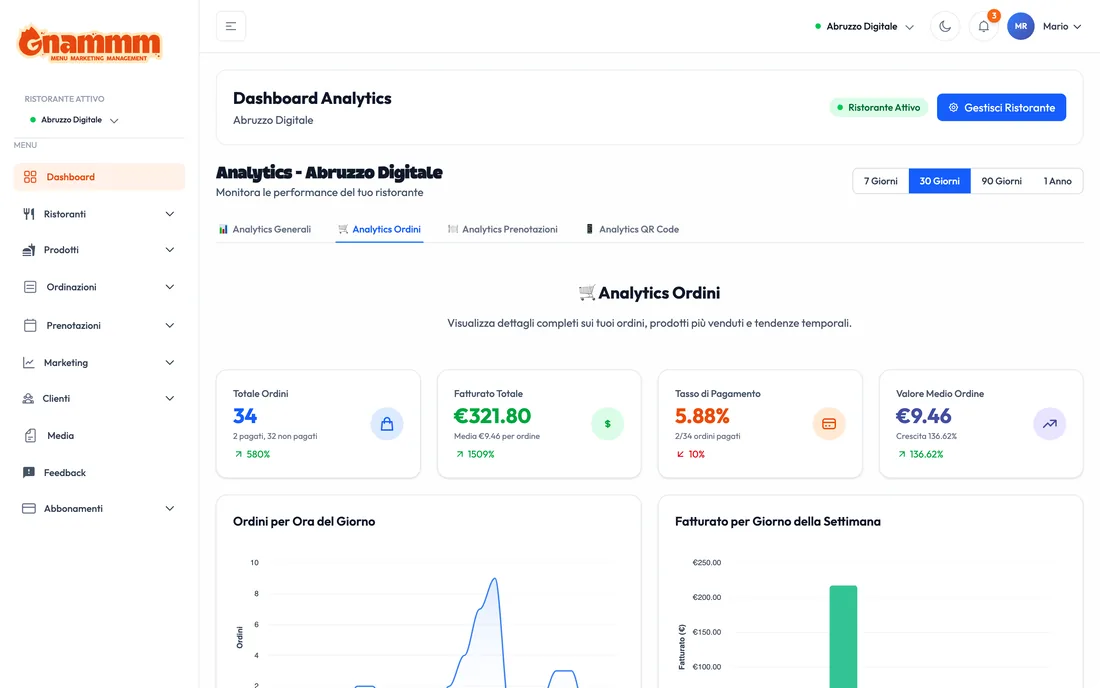The image size is (1100, 688).
Task: Click "2/34 ordini pagati" text
Action: (707, 436)
